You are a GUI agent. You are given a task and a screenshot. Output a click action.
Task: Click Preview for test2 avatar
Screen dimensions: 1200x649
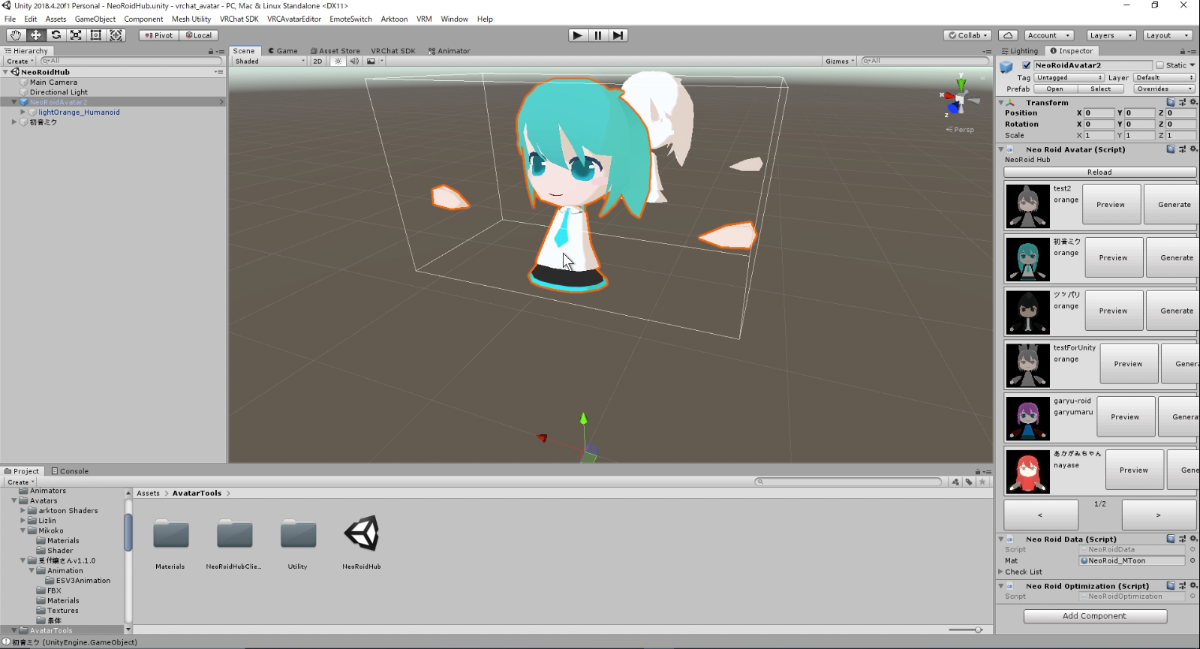pyautogui.click(x=1112, y=204)
